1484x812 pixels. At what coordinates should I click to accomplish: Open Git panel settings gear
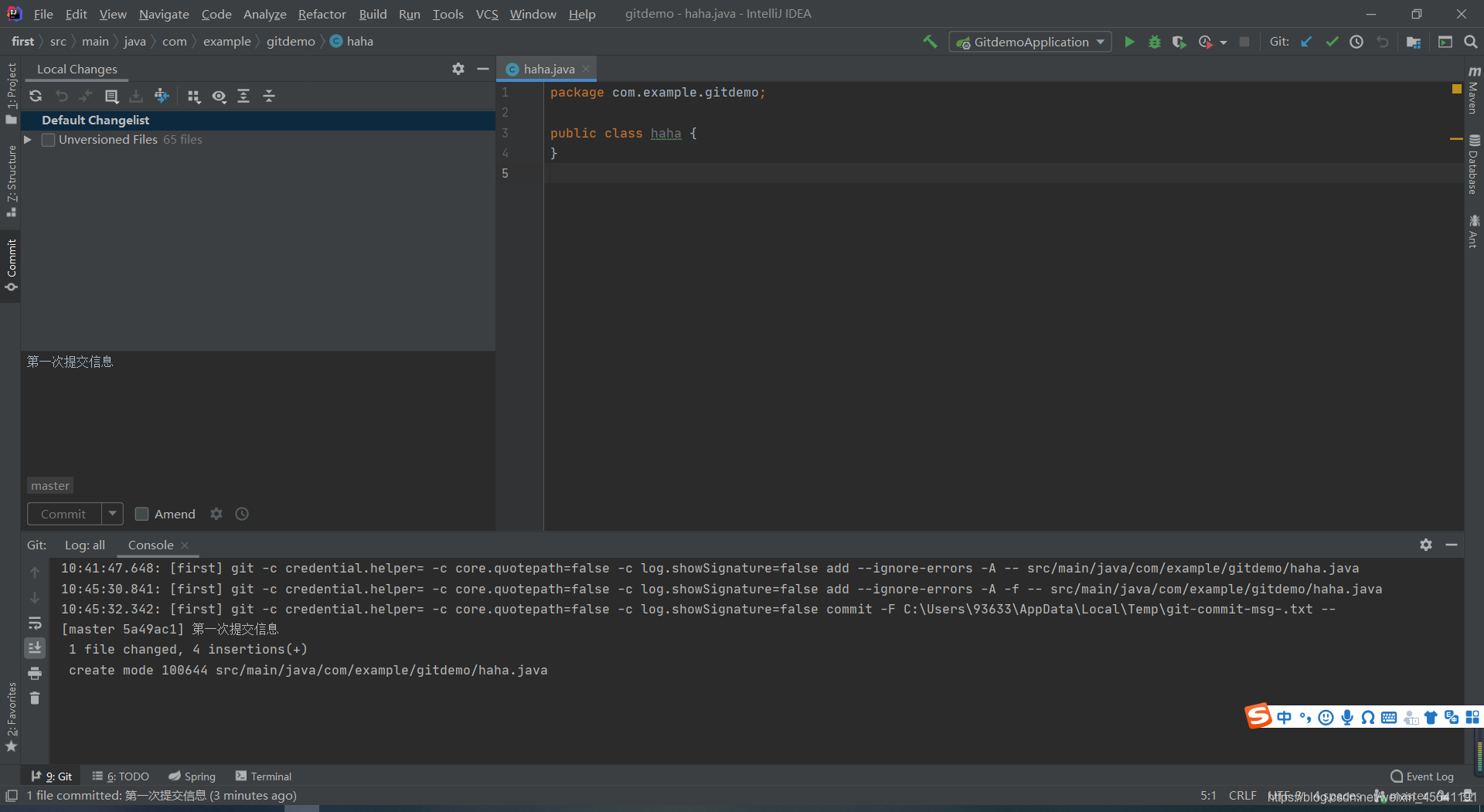tap(1426, 545)
